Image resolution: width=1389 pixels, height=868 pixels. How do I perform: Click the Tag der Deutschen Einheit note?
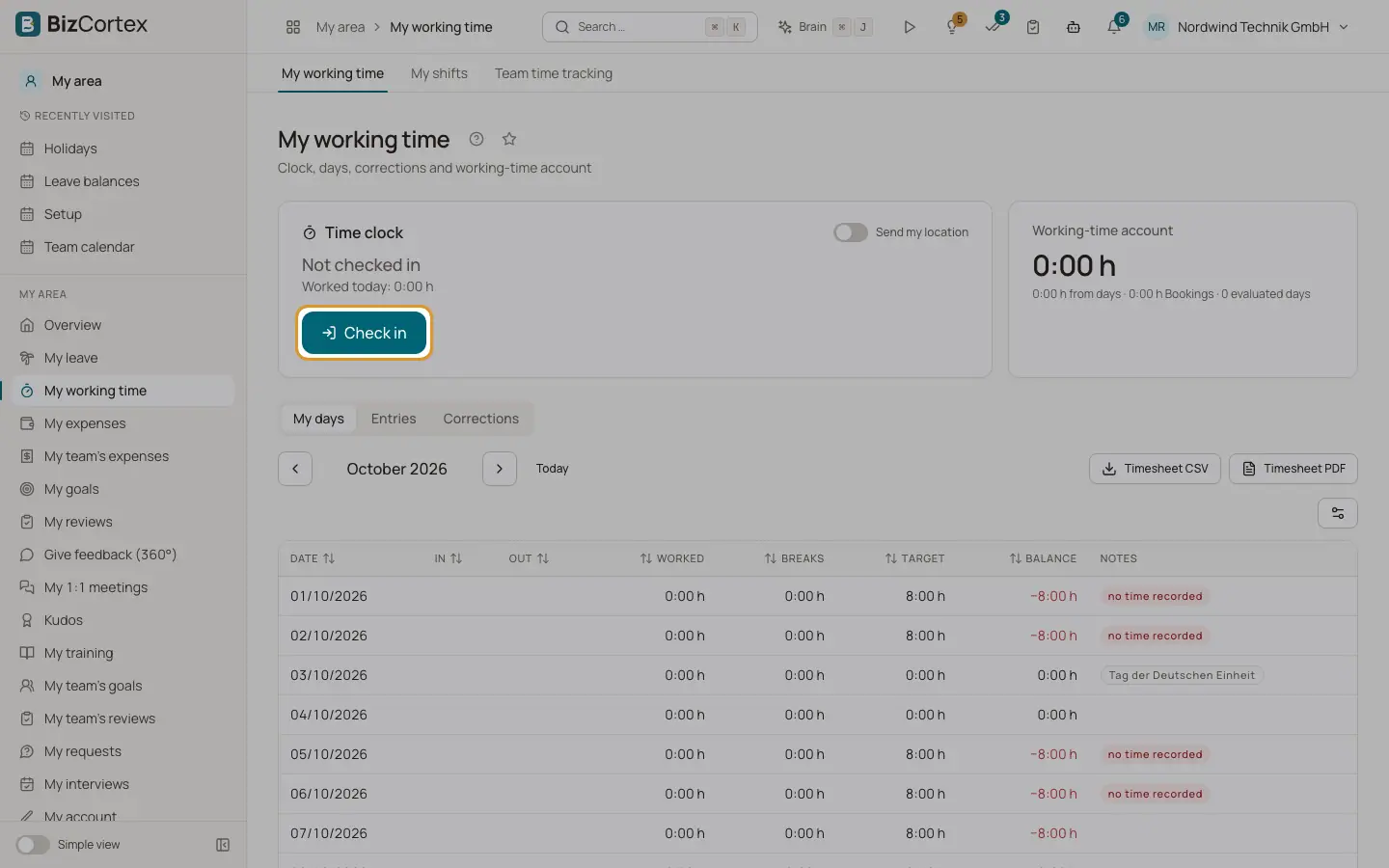[x=1182, y=675]
